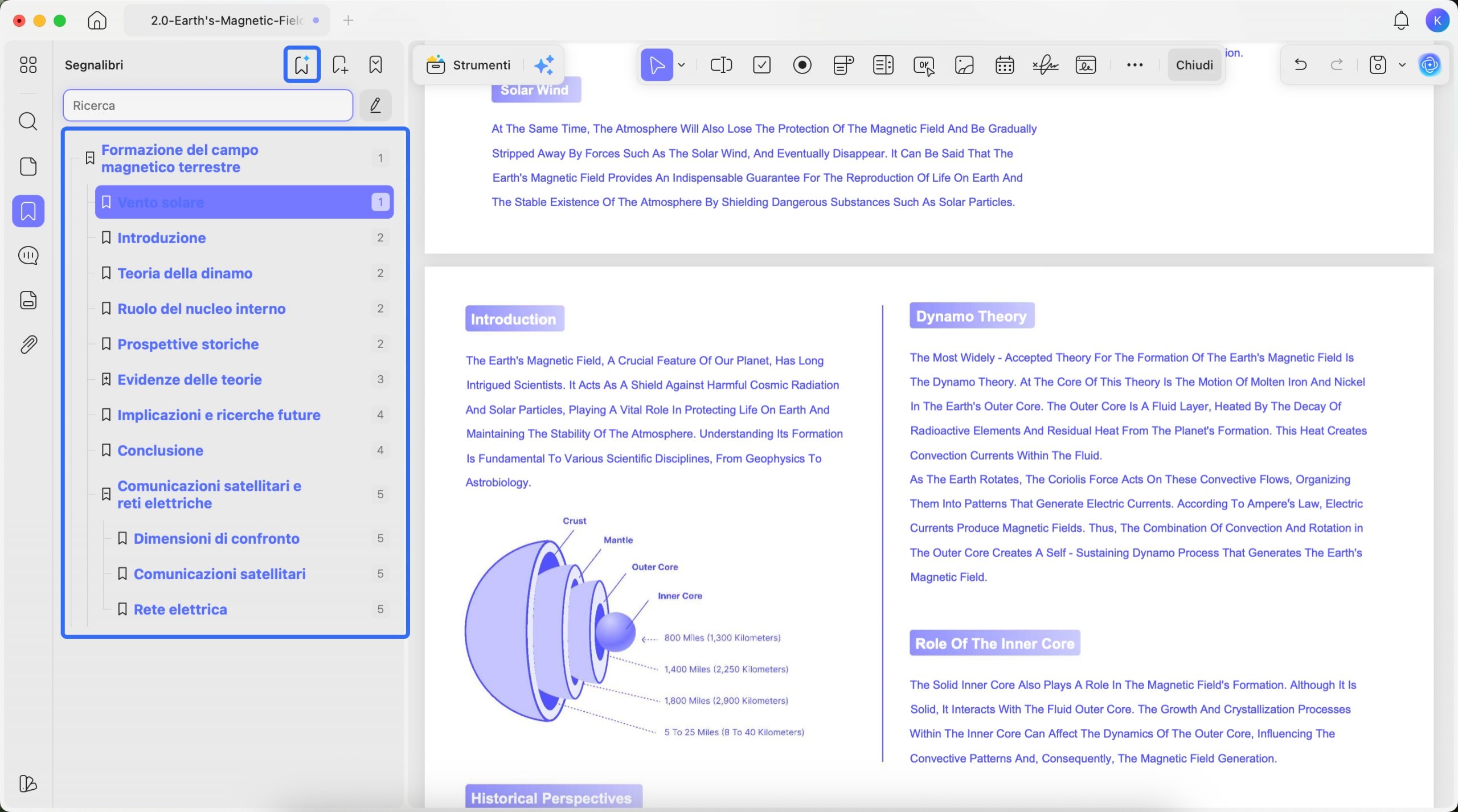Open the save options dropdown arrow
The width and height of the screenshot is (1458, 812).
1402,65
